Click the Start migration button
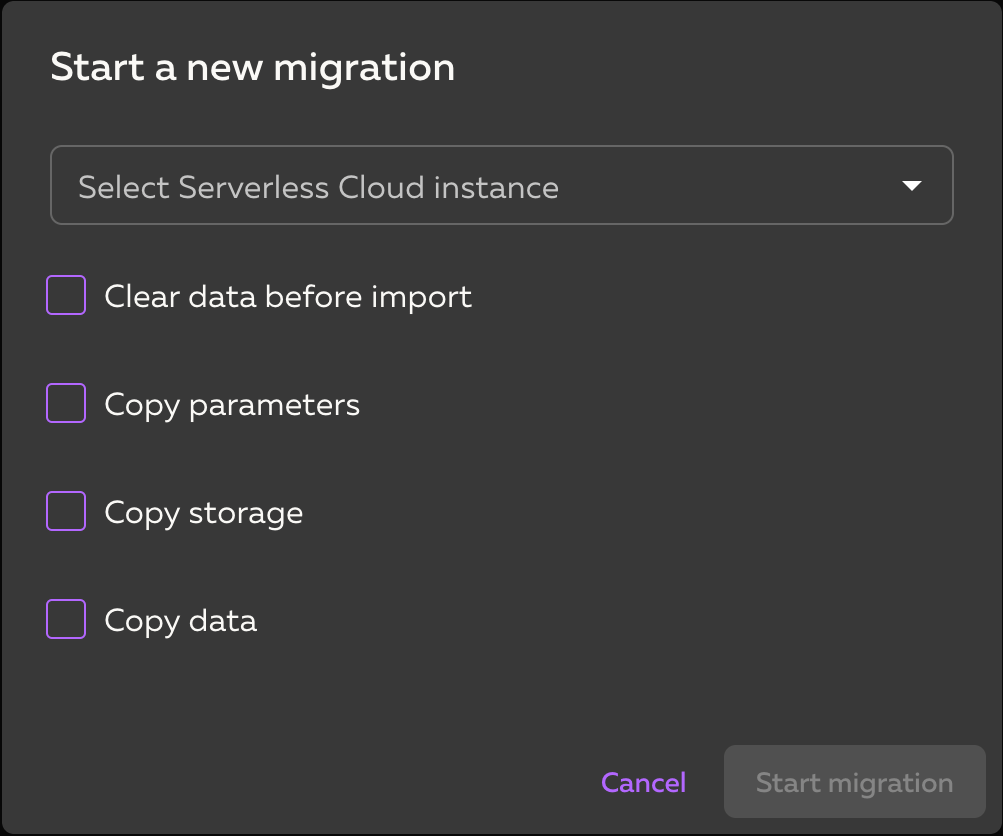 coord(855,782)
